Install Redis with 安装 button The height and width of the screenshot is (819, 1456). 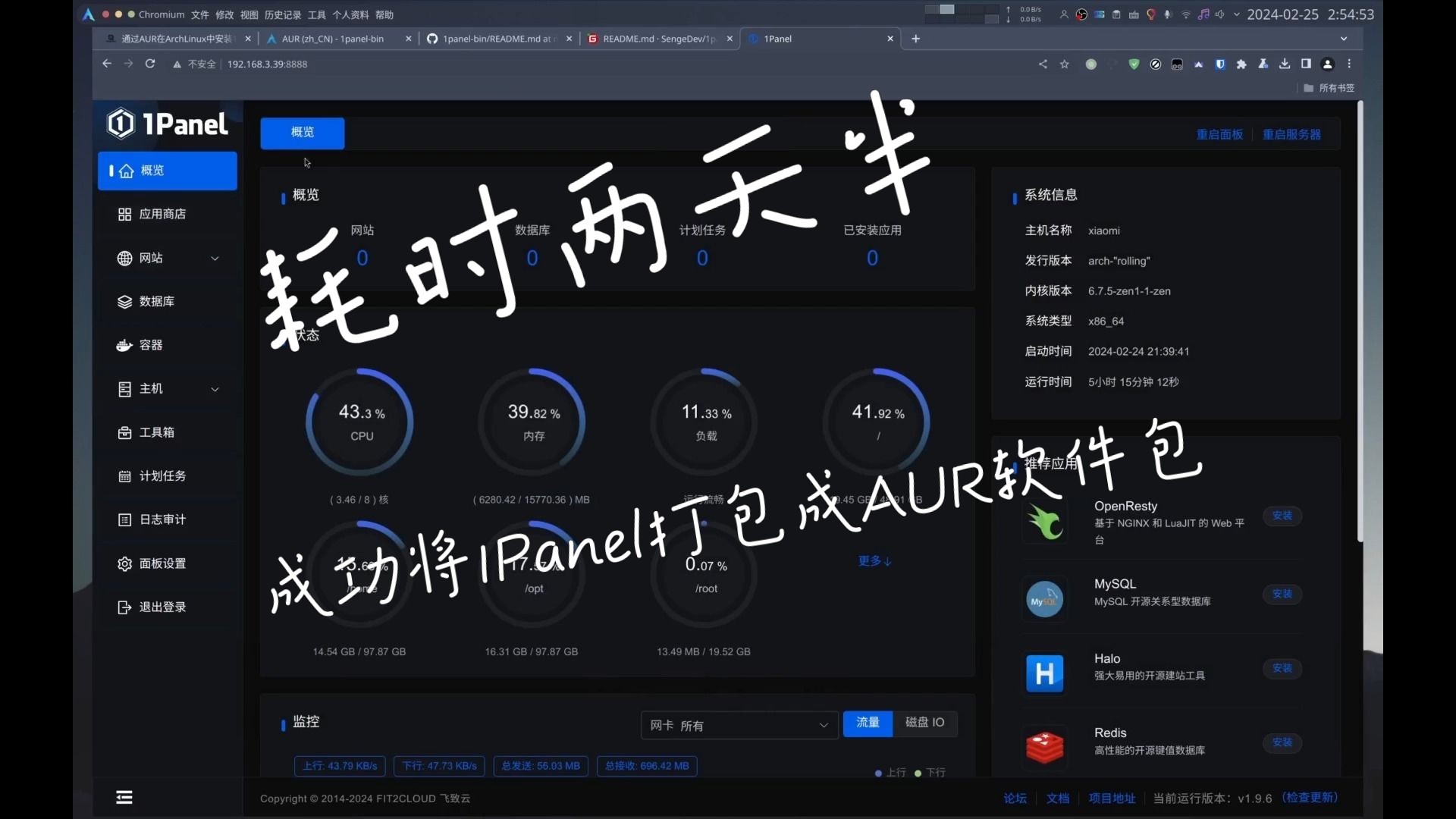[x=1282, y=742]
